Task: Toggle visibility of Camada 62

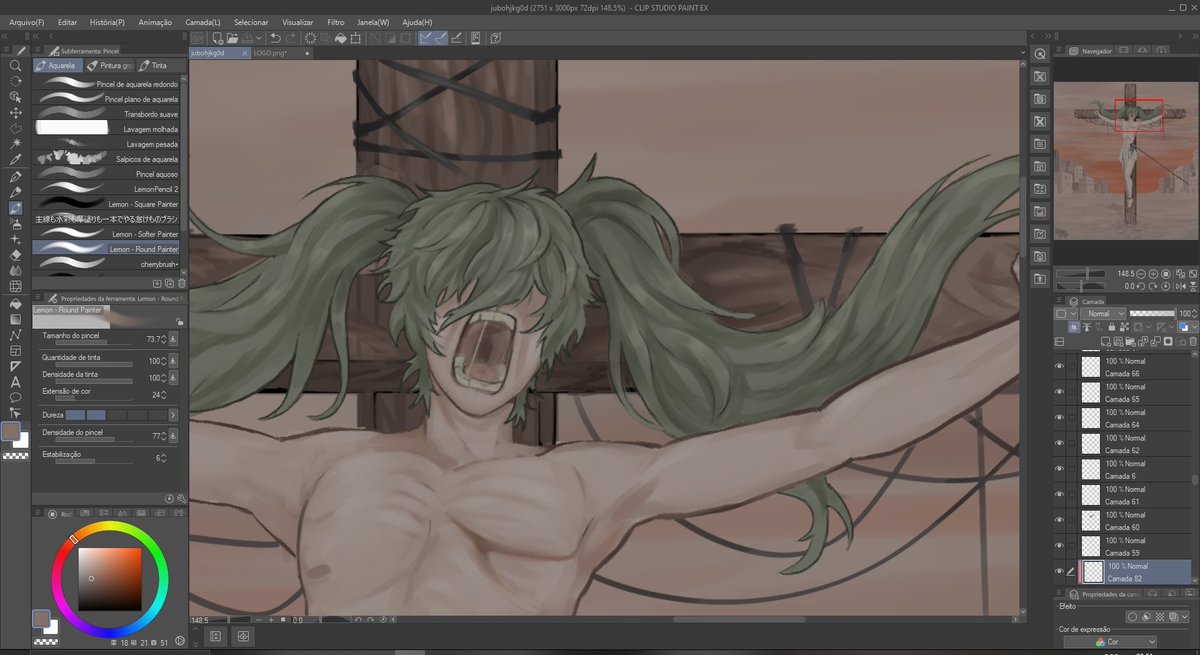Action: coord(1059,444)
